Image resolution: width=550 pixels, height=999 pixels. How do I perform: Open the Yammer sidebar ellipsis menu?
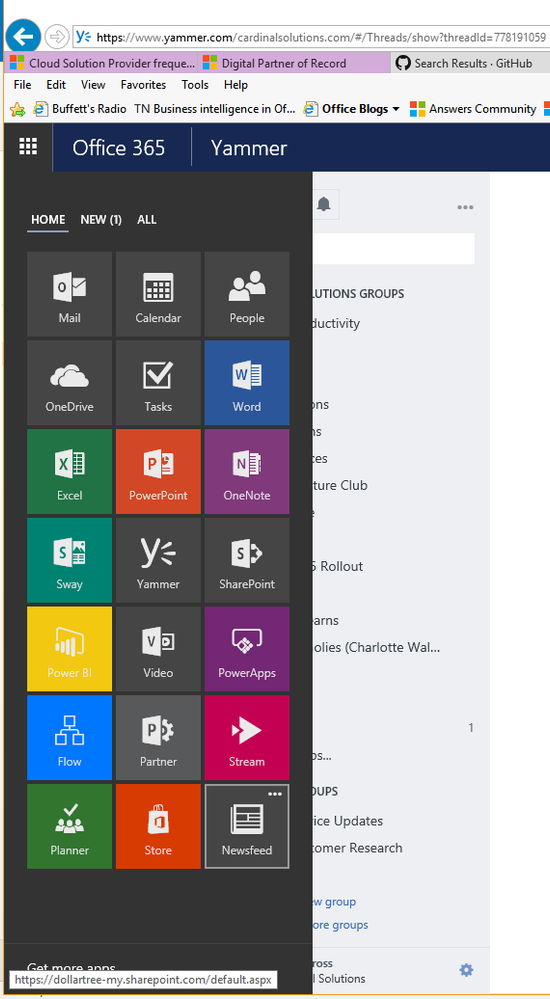coord(465,207)
